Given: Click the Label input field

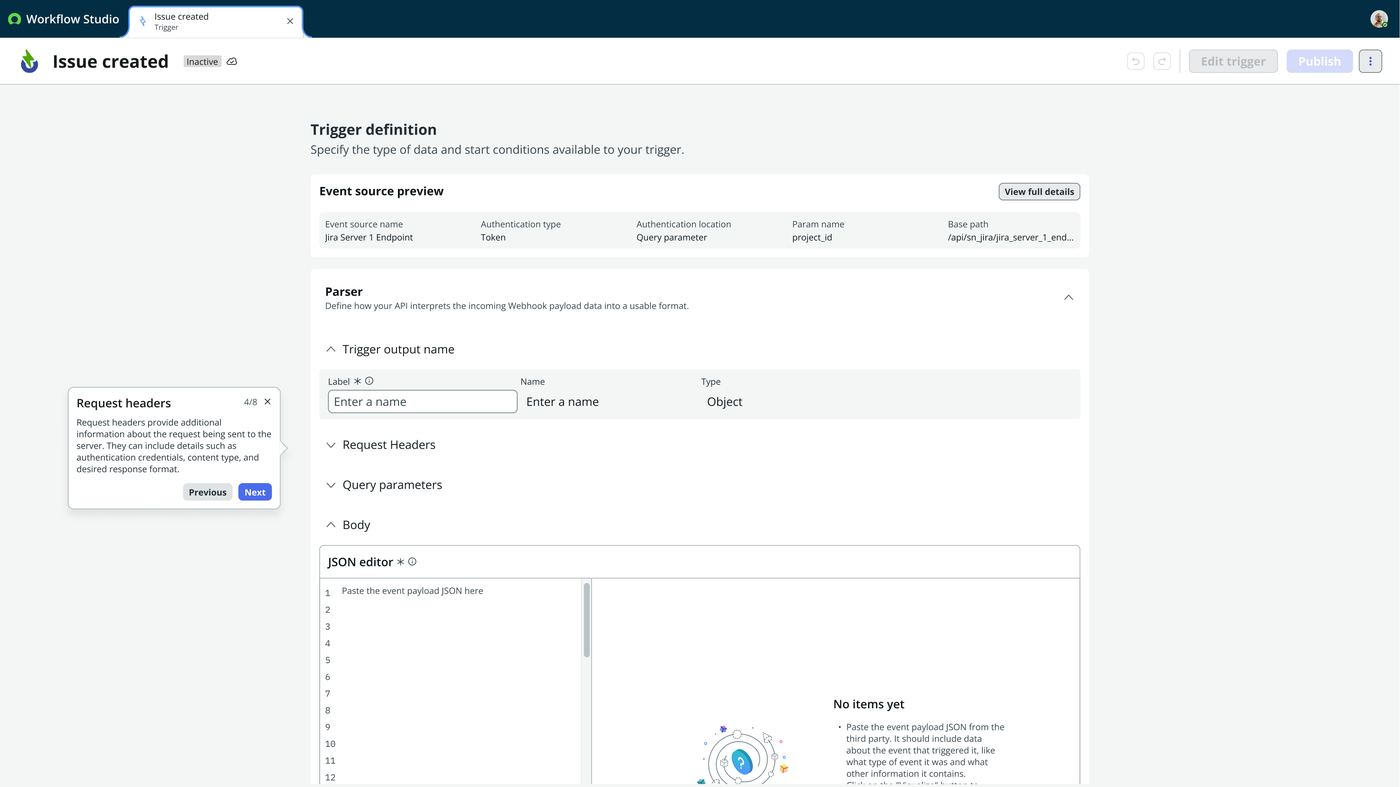Looking at the screenshot, I should coord(422,402).
